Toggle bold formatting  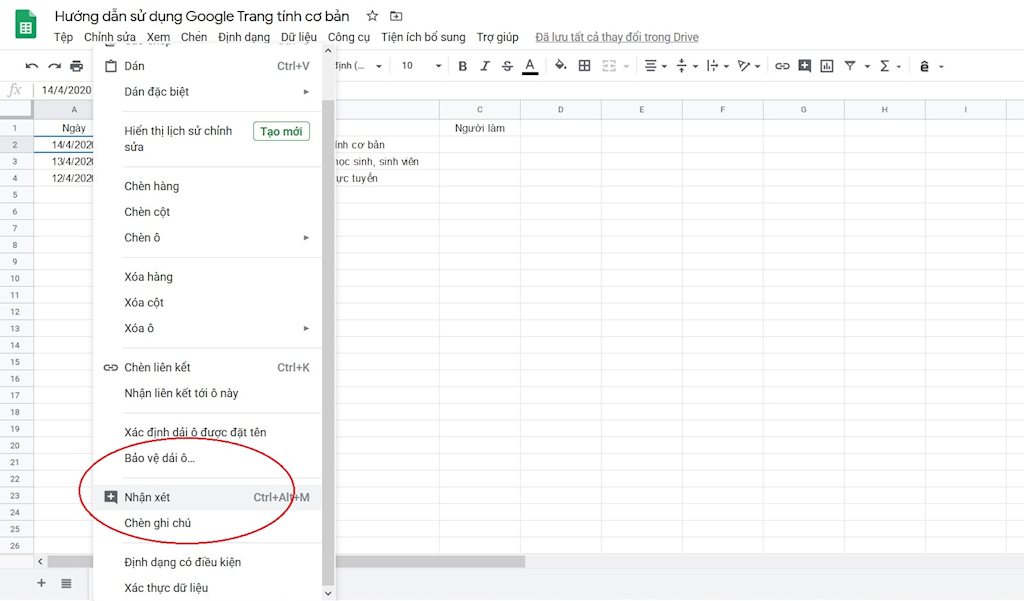click(462, 65)
